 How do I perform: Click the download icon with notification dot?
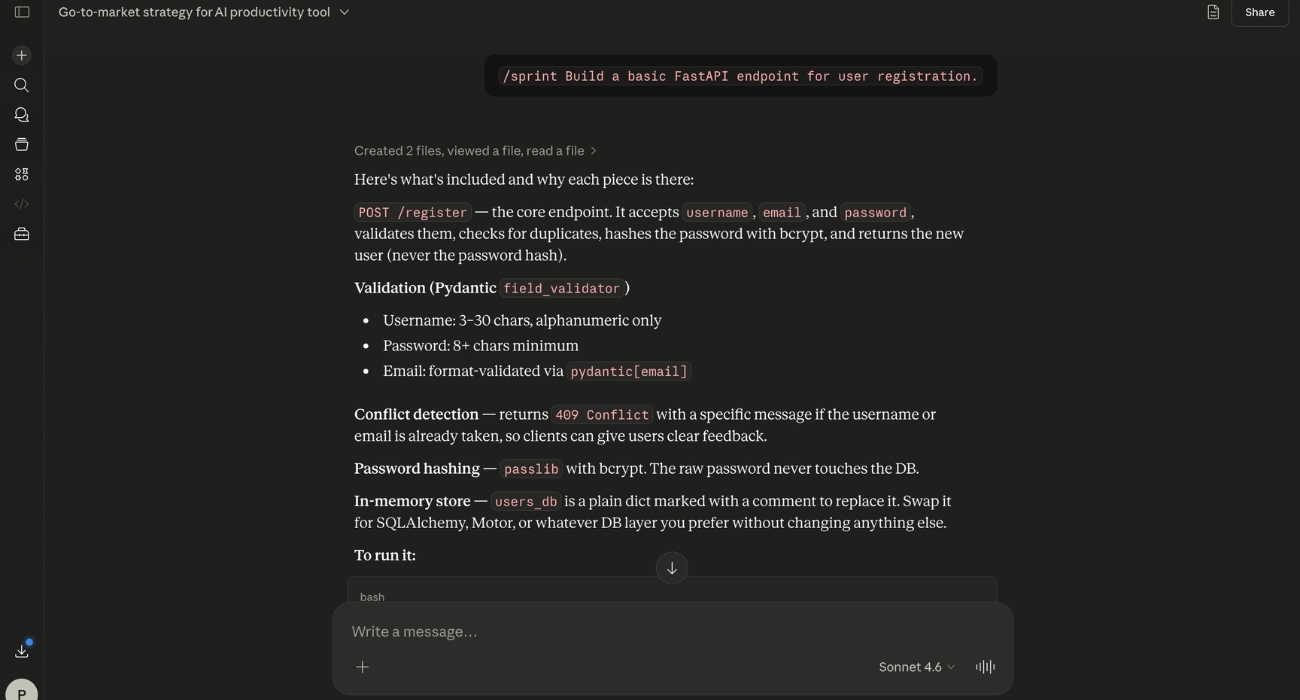click(x=22, y=651)
